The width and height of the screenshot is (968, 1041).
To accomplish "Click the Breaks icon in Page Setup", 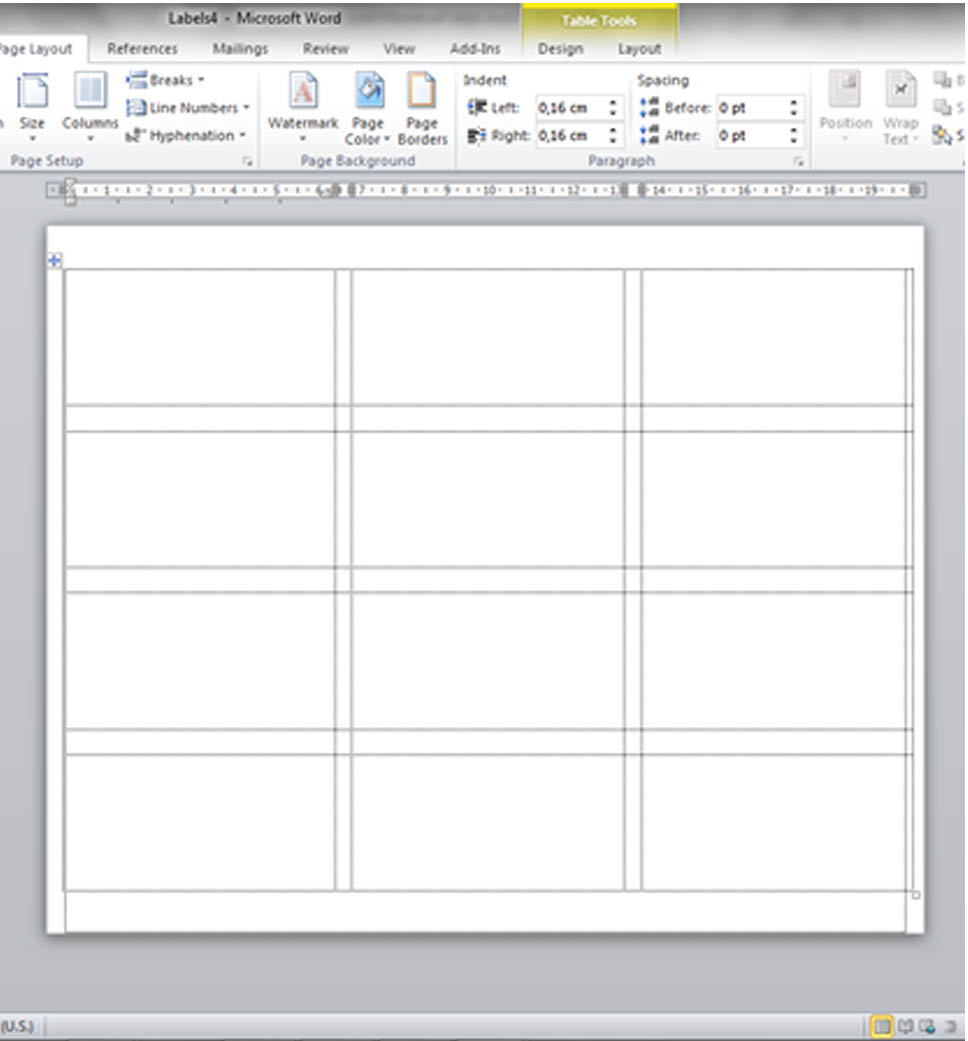I will pos(136,80).
